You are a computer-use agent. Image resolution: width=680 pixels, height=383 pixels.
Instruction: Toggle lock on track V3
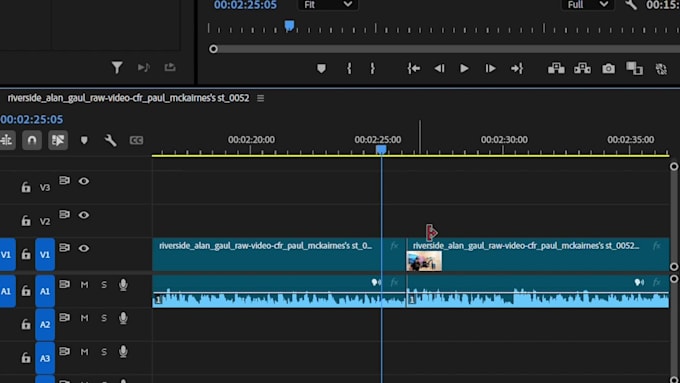click(26, 187)
